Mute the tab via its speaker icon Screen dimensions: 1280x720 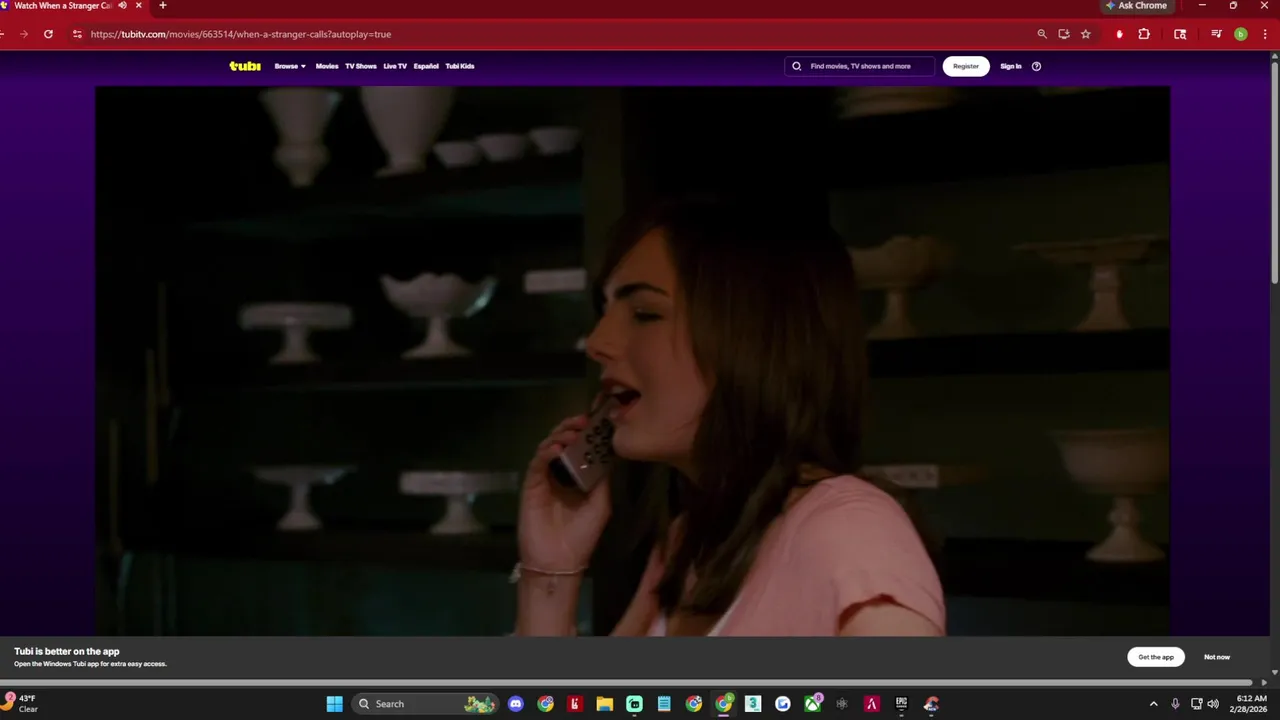pos(122,6)
